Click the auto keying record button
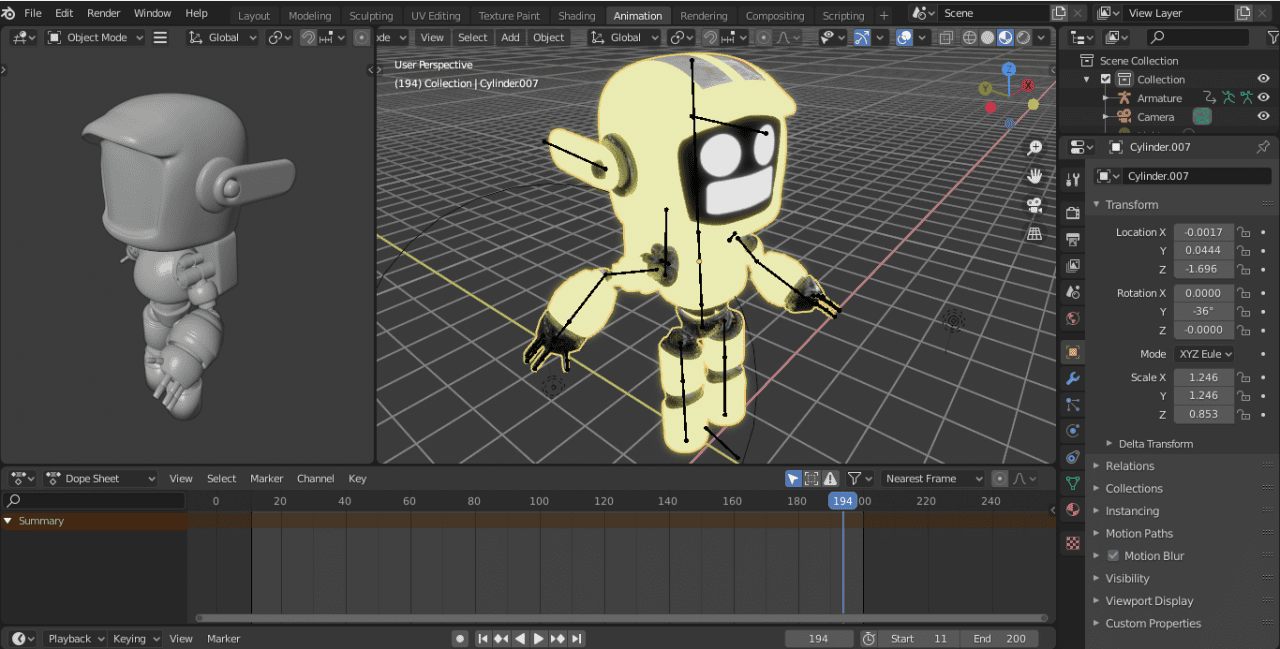 tap(460, 638)
